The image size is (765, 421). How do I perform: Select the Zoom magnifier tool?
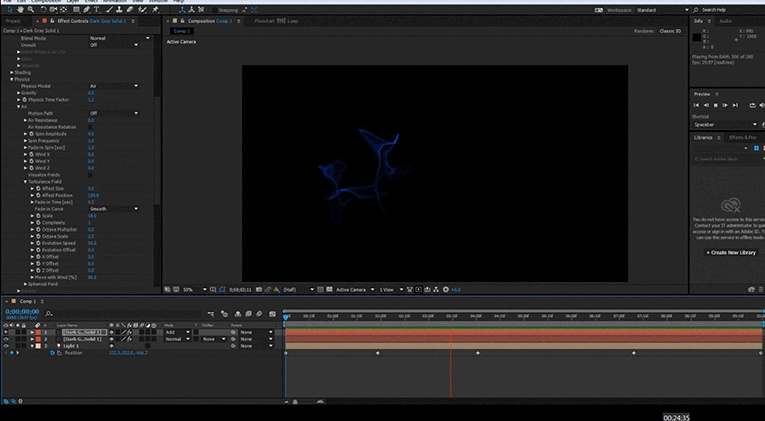point(31,10)
